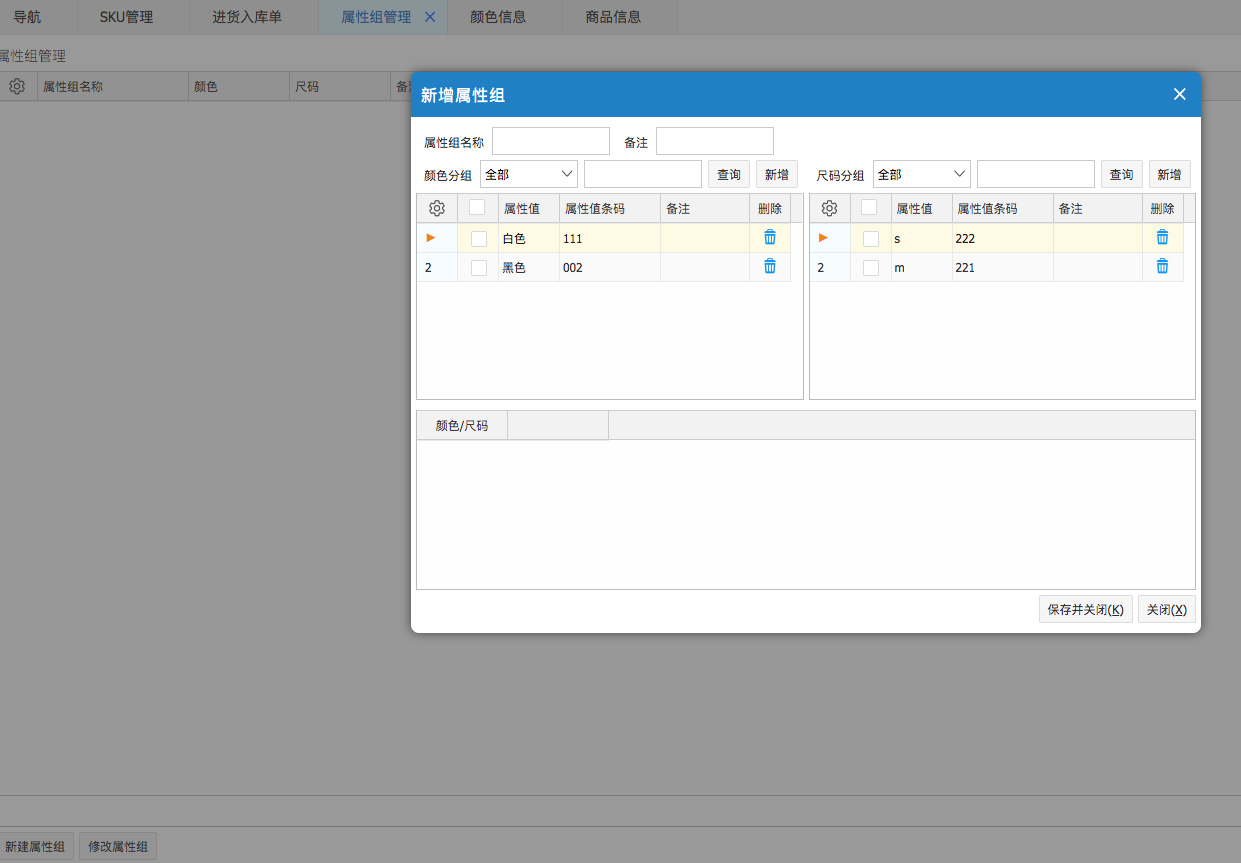The width and height of the screenshot is (1241, 863).
Task: Open size table settings gear icon
Action: (829, 209)
